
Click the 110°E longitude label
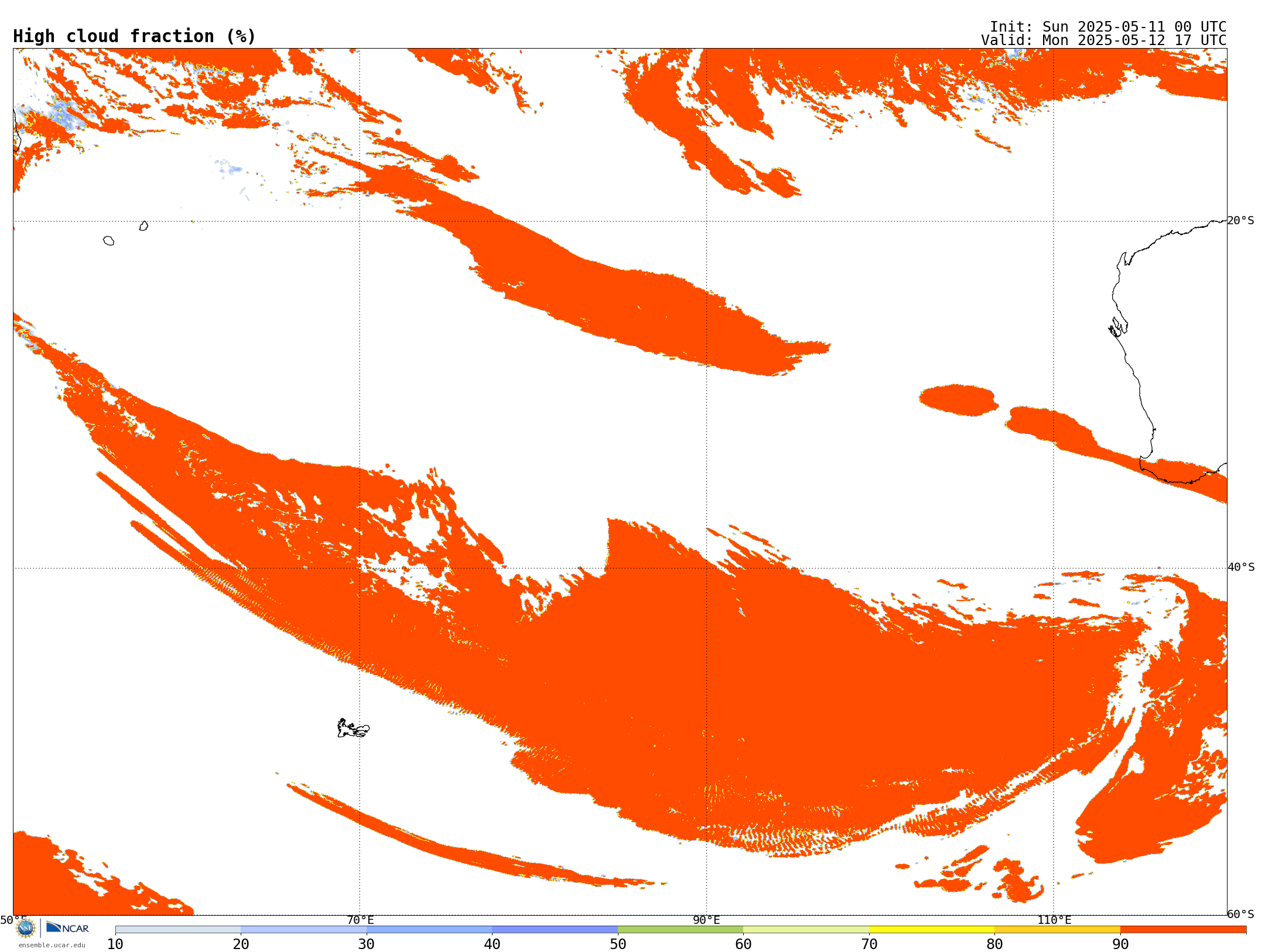tap(1054, 920)
